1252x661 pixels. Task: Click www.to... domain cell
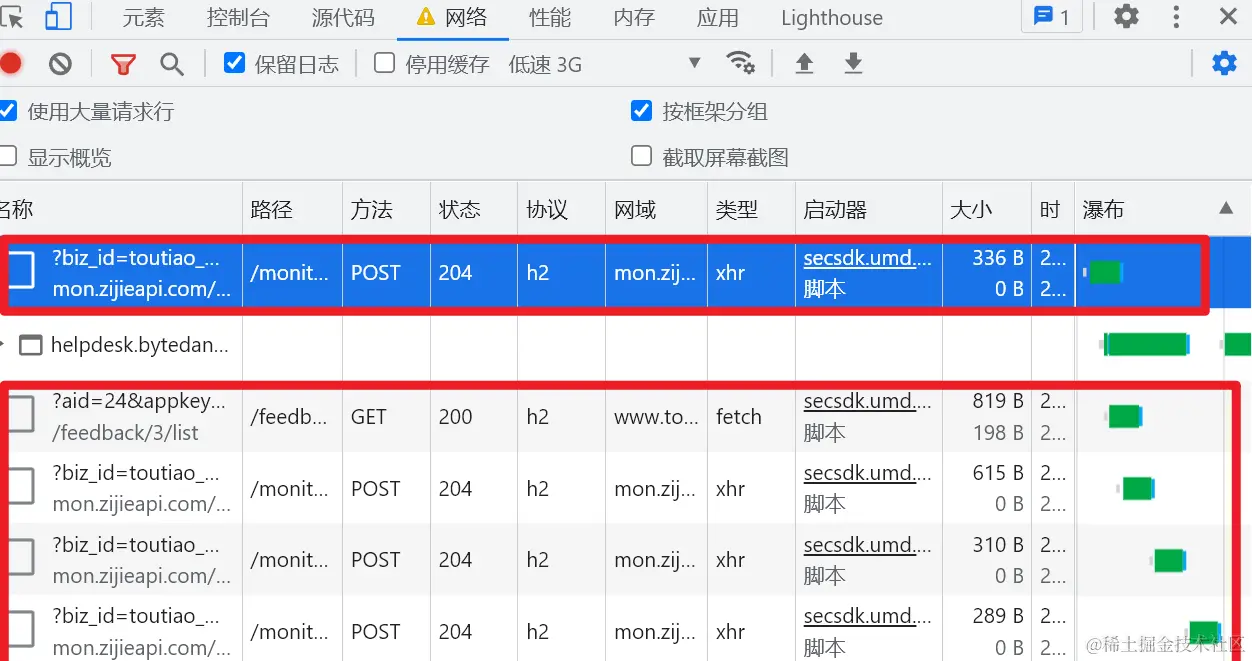(655, 416)
